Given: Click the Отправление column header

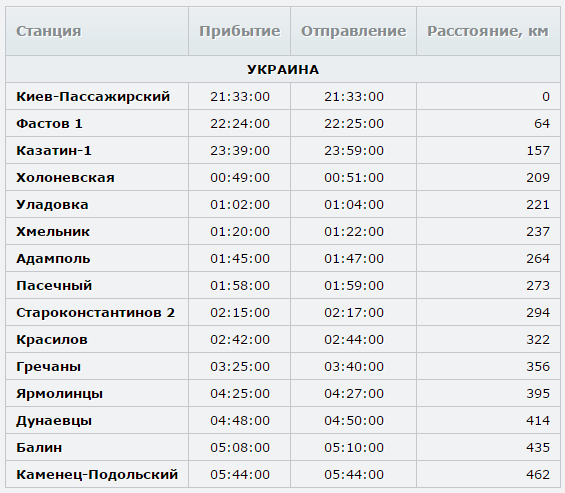Looking at the screenshot, I should tap(353, 31).
